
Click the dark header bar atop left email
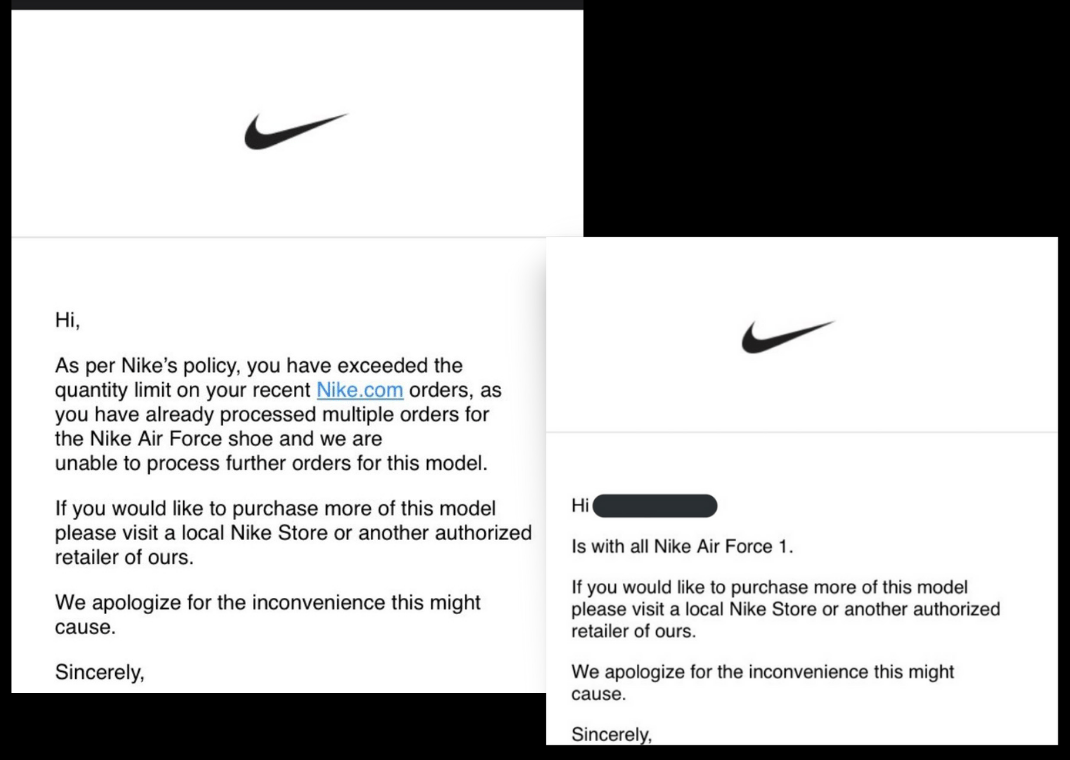coord(296,4)
